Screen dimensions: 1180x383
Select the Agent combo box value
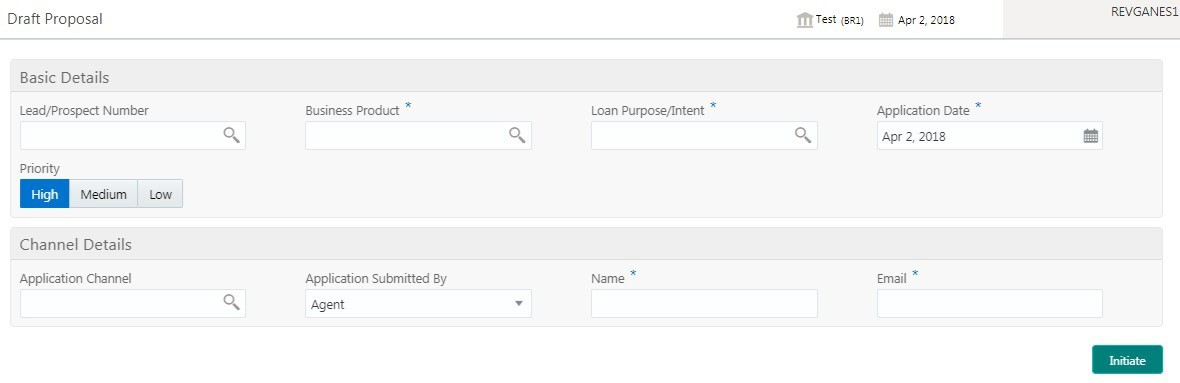(x=418, y=303)
